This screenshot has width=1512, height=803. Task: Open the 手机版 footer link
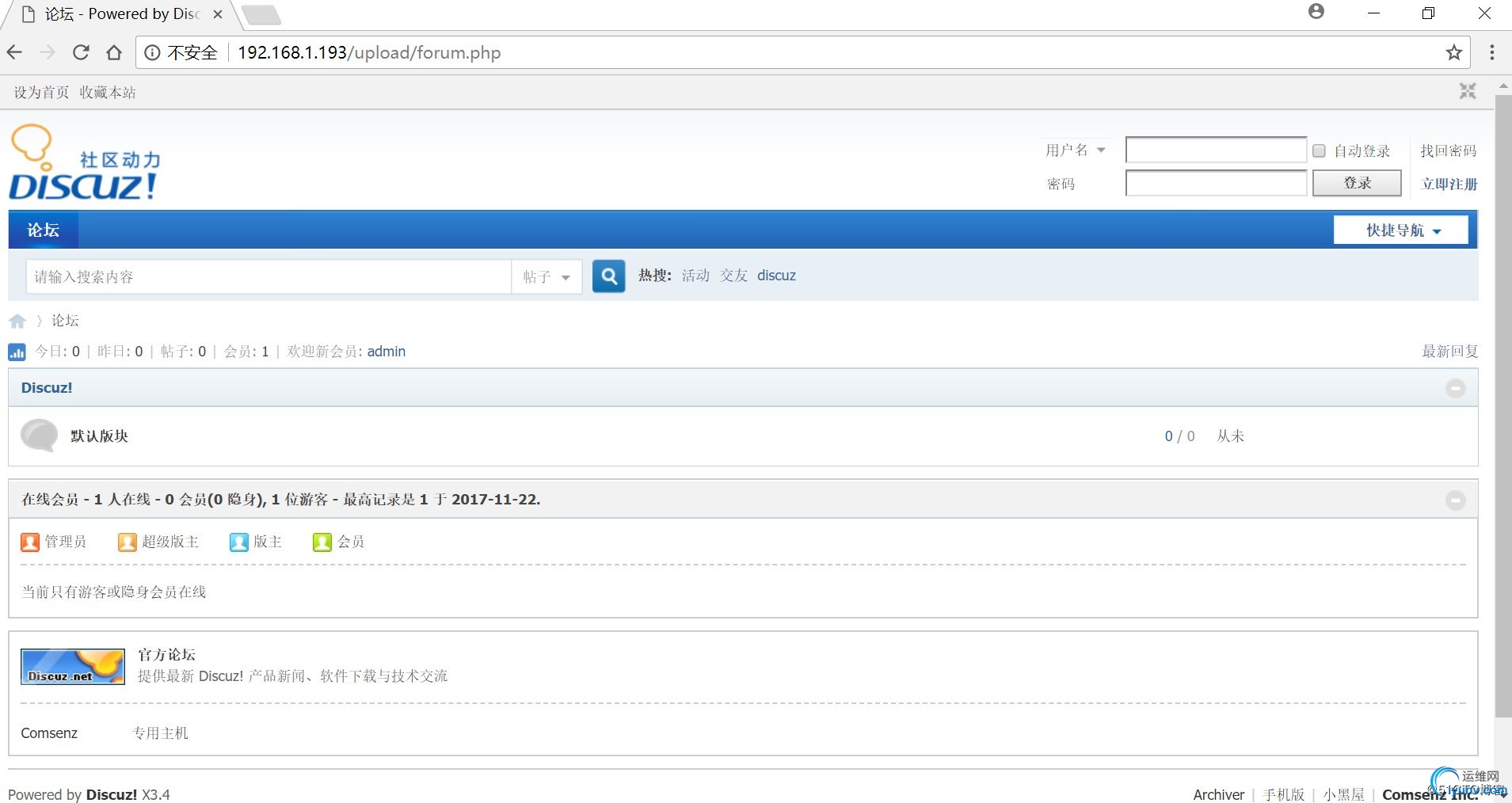tap(1284, 794)
